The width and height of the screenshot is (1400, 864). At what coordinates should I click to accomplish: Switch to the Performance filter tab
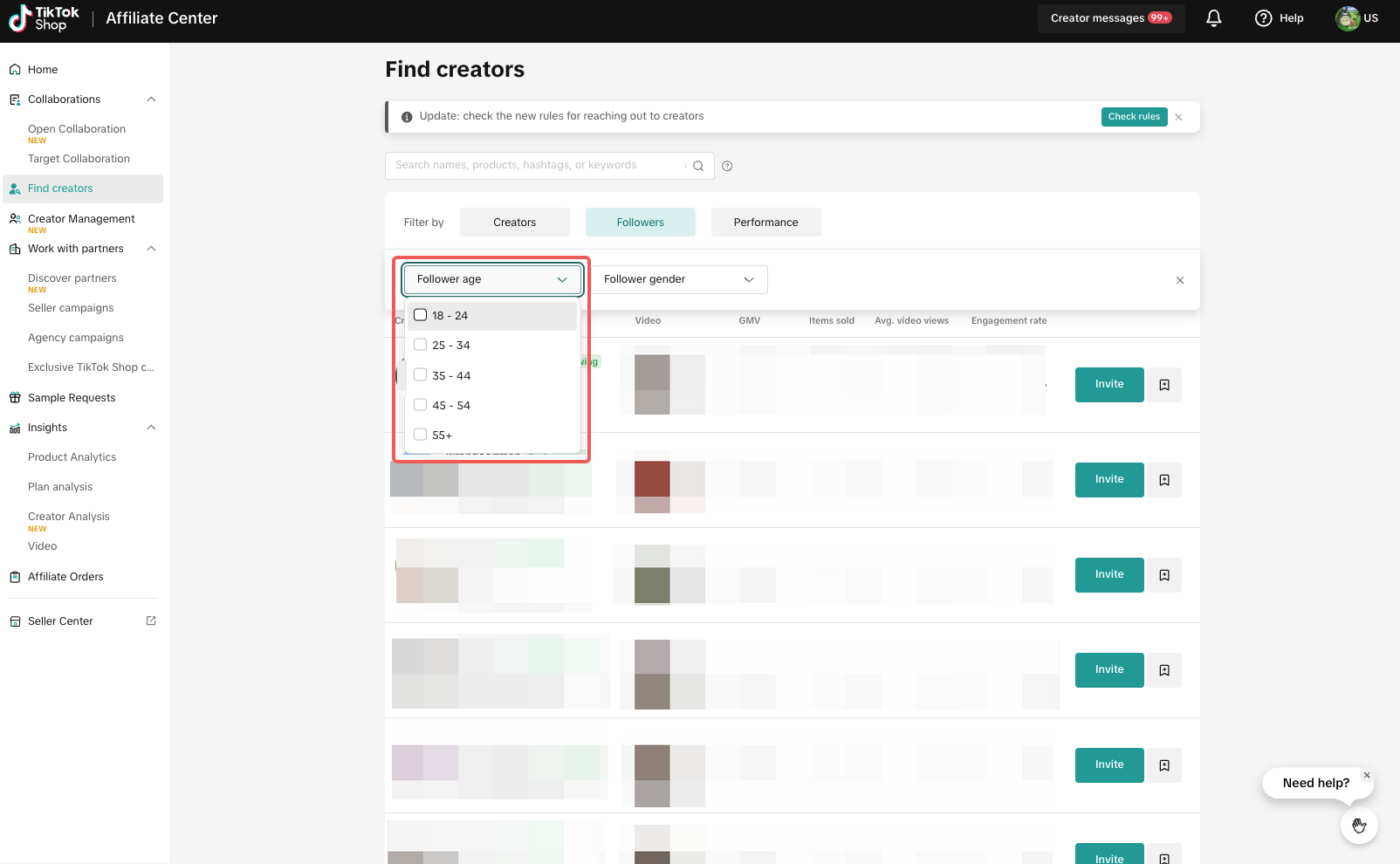pos(765,223)
